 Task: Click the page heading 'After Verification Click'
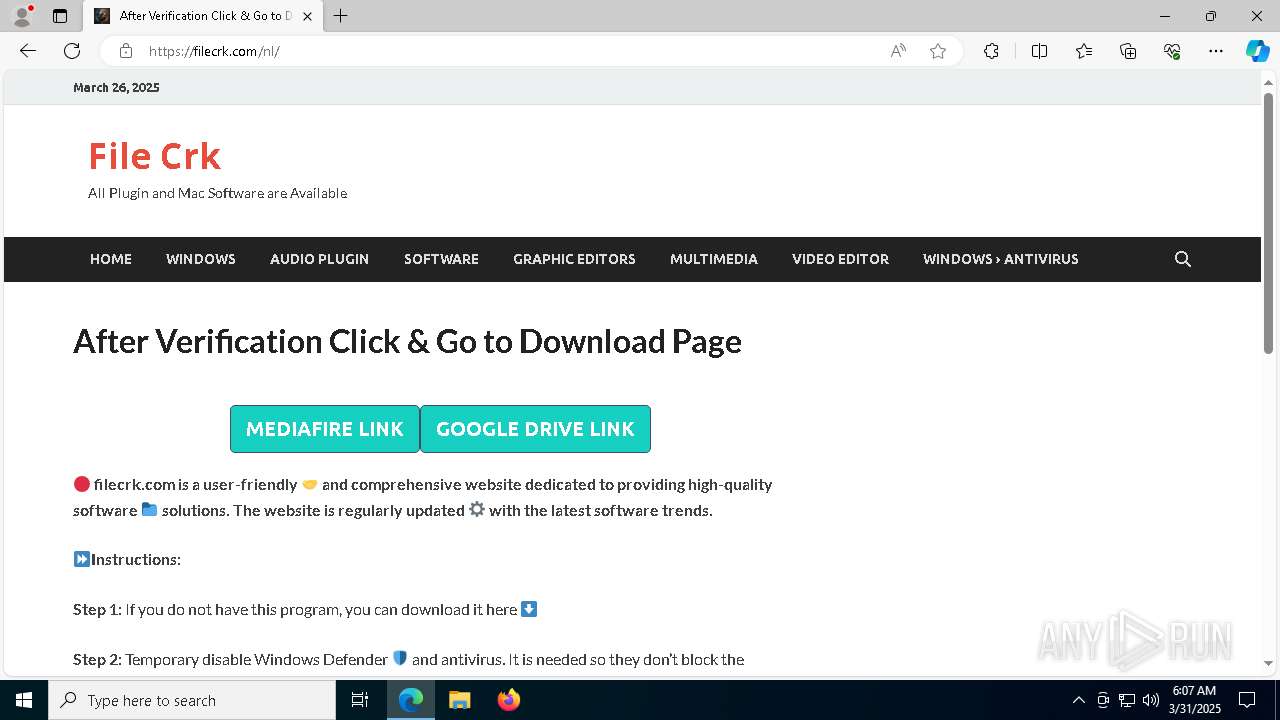pyautogui.click(x=408, y=342)
